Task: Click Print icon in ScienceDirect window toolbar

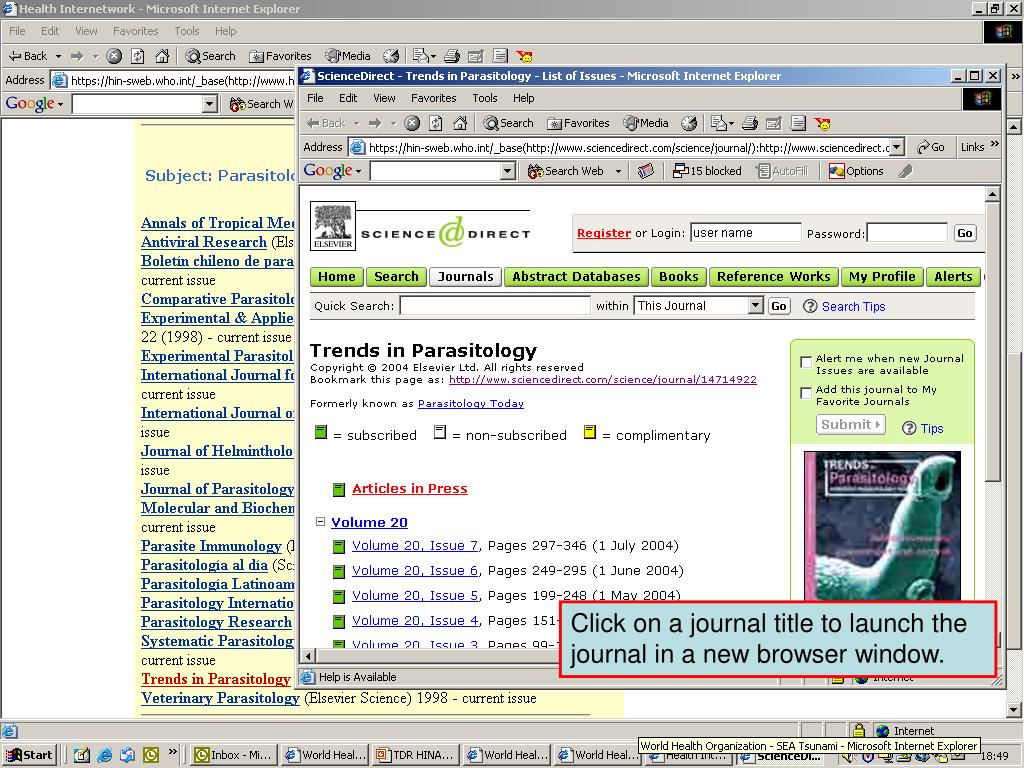Action: pyautogui.click(x=750, y=123)
